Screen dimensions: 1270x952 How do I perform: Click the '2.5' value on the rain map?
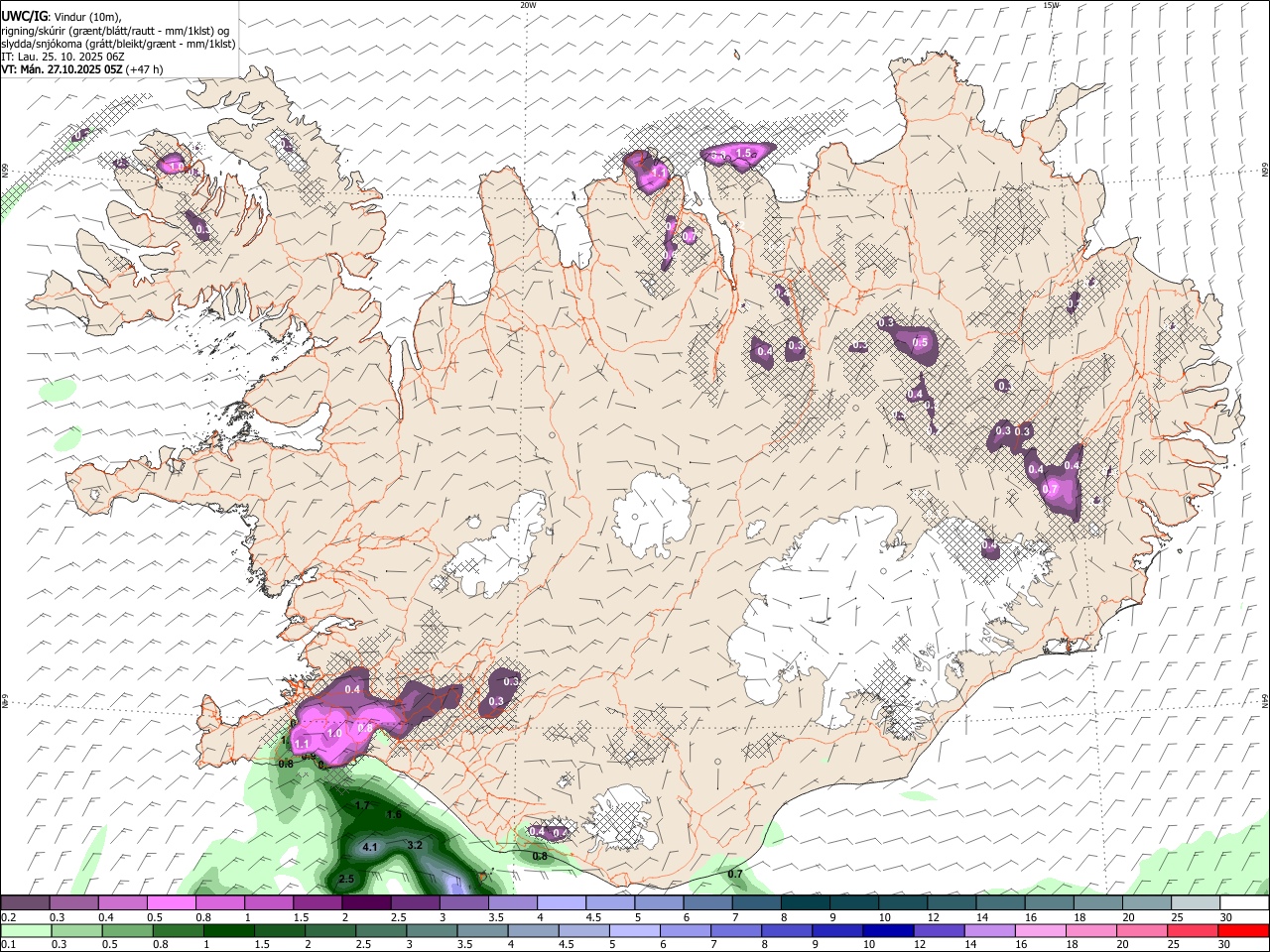[346, 879]
